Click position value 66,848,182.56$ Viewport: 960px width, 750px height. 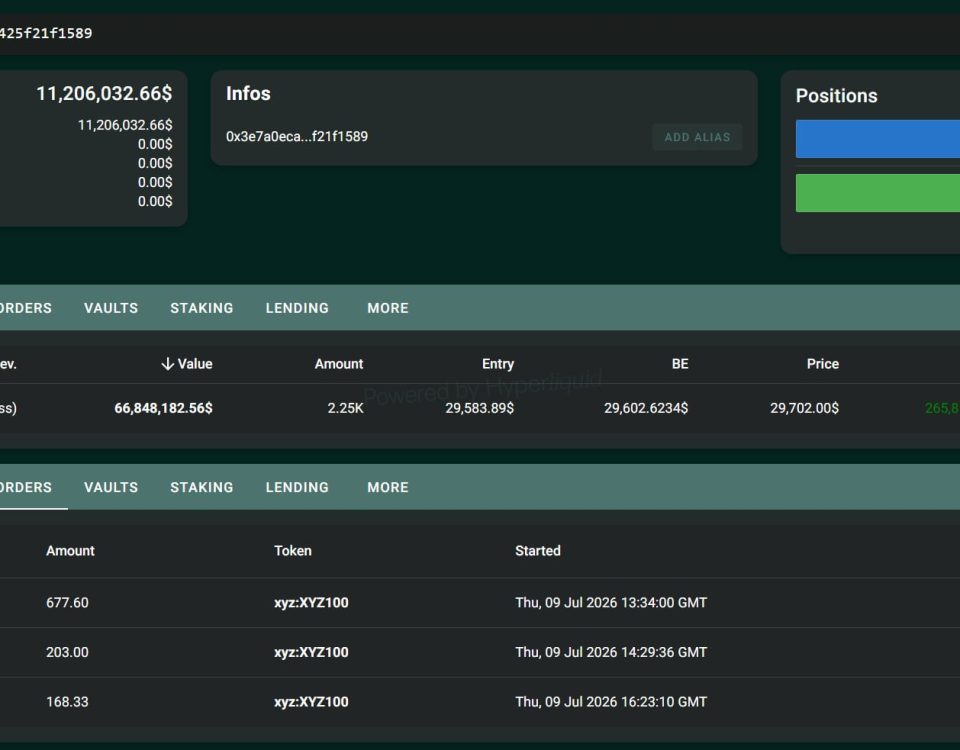click(163, 408)
